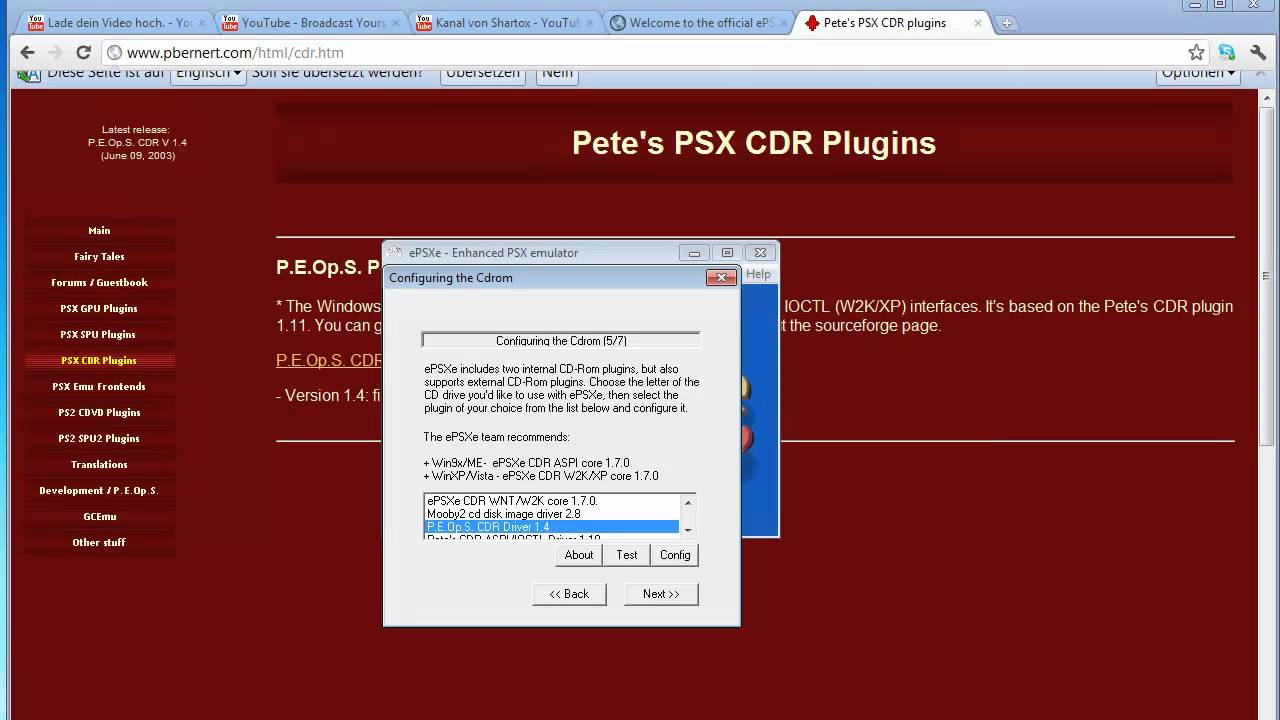
Task: Select 'Mooby2 cd disk image driver 2.8'
Action: (x=551, y=514)
